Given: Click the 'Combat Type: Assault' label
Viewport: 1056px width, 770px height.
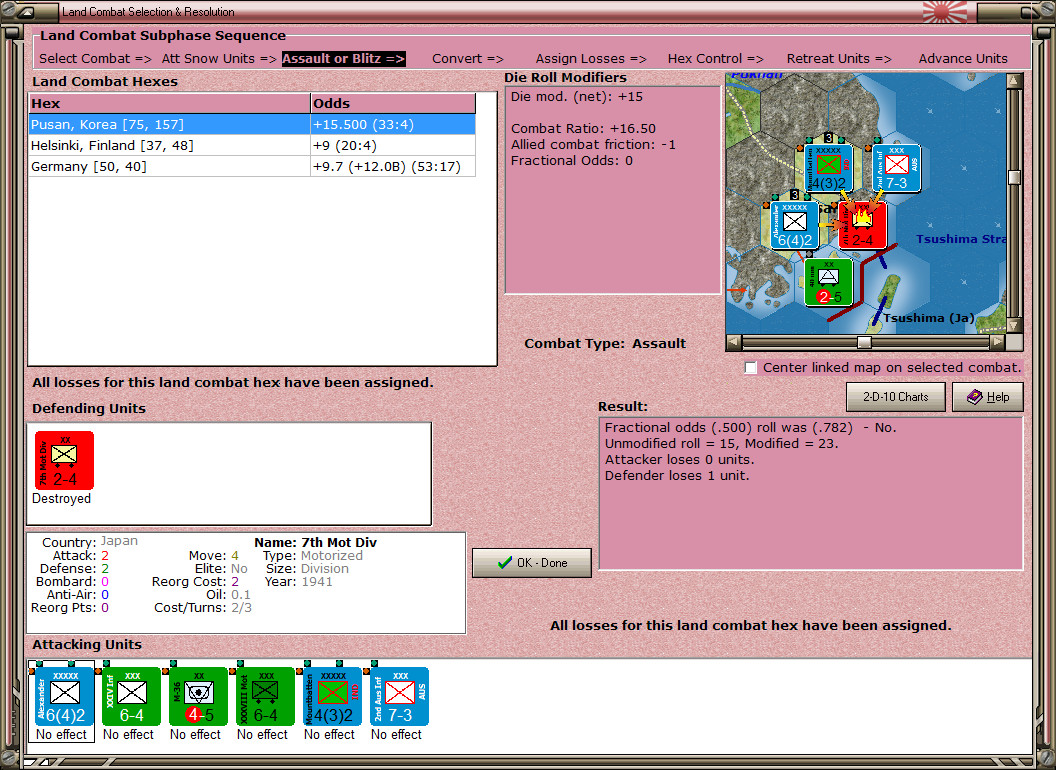Looking at the screenshot, I should pyautogui.click(x=605, y=344).
